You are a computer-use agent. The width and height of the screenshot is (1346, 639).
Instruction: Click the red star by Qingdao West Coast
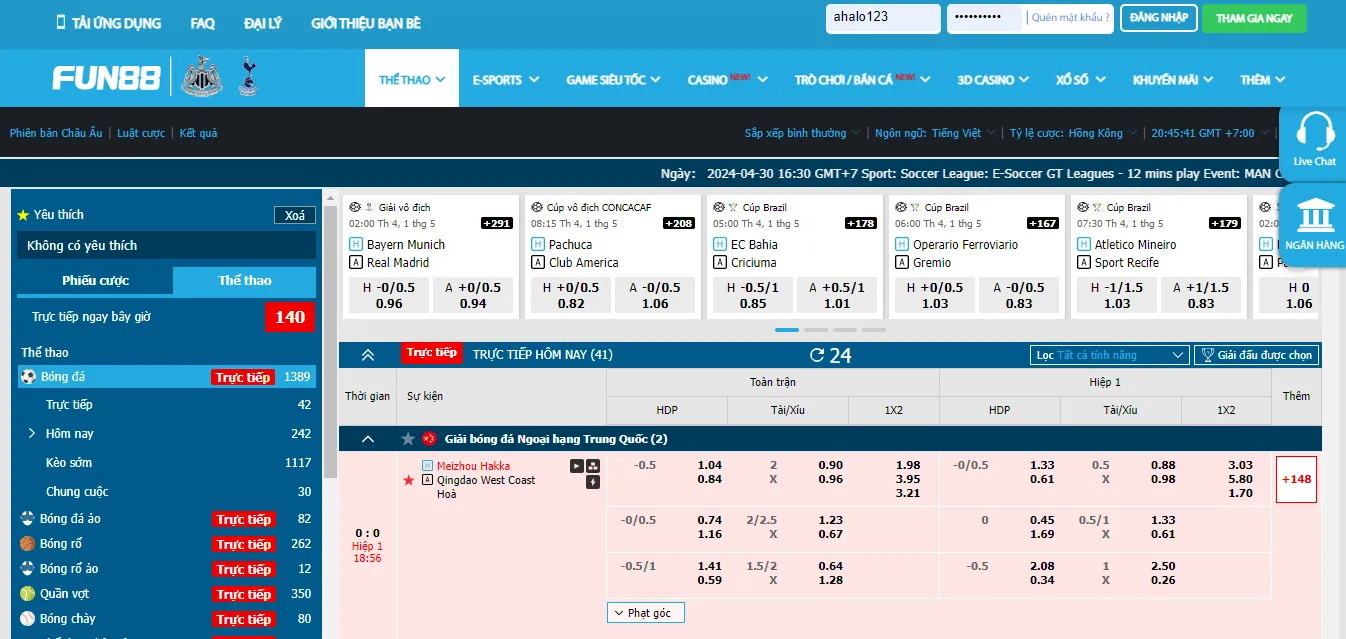[x=408, y=481]
